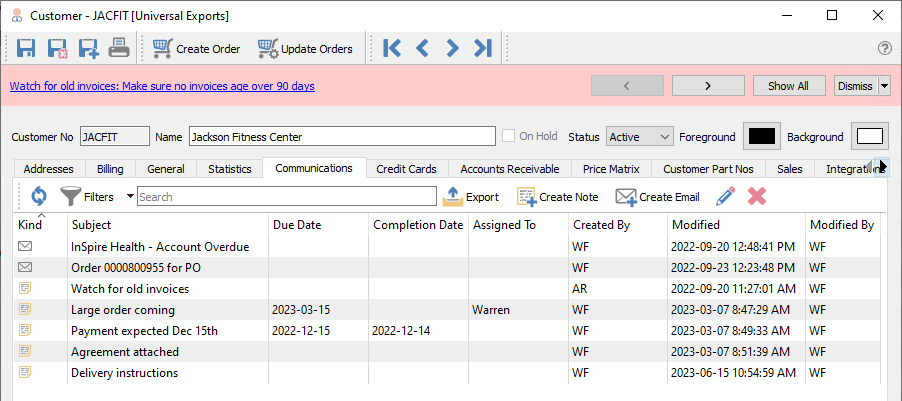Jump to the first customer record
This screenshot has width=902, height=401.
click(392, 48)
